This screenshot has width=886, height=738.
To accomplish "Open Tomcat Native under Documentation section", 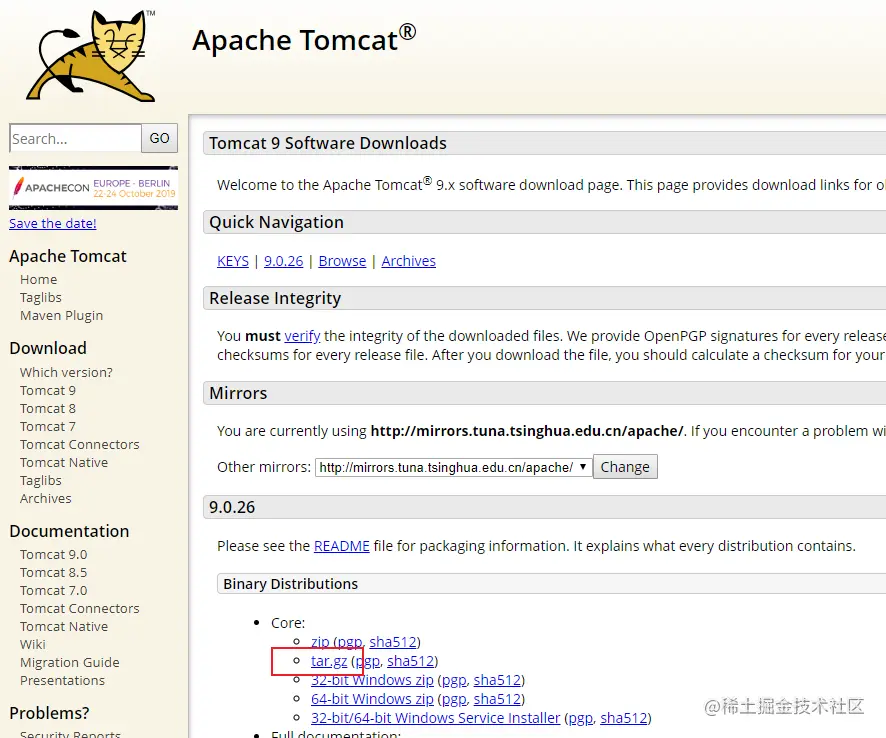I will point(64,627).
